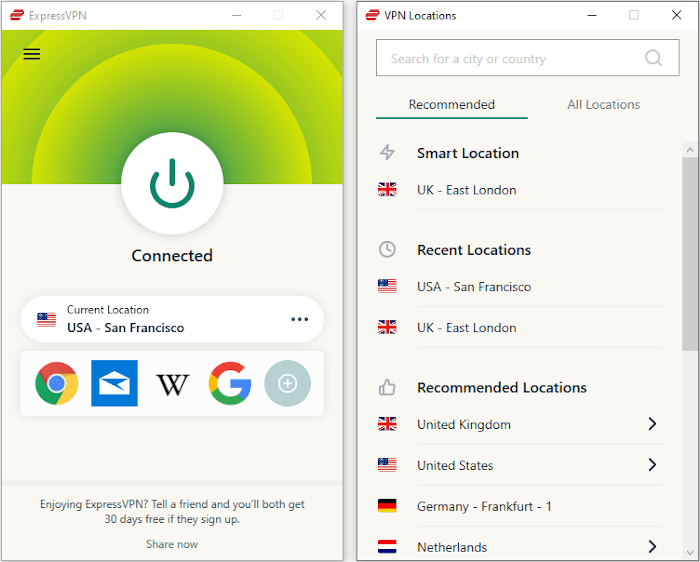Add a new shortcut with plus icon
Screen dimensions: 700x562
click(288, 383)
